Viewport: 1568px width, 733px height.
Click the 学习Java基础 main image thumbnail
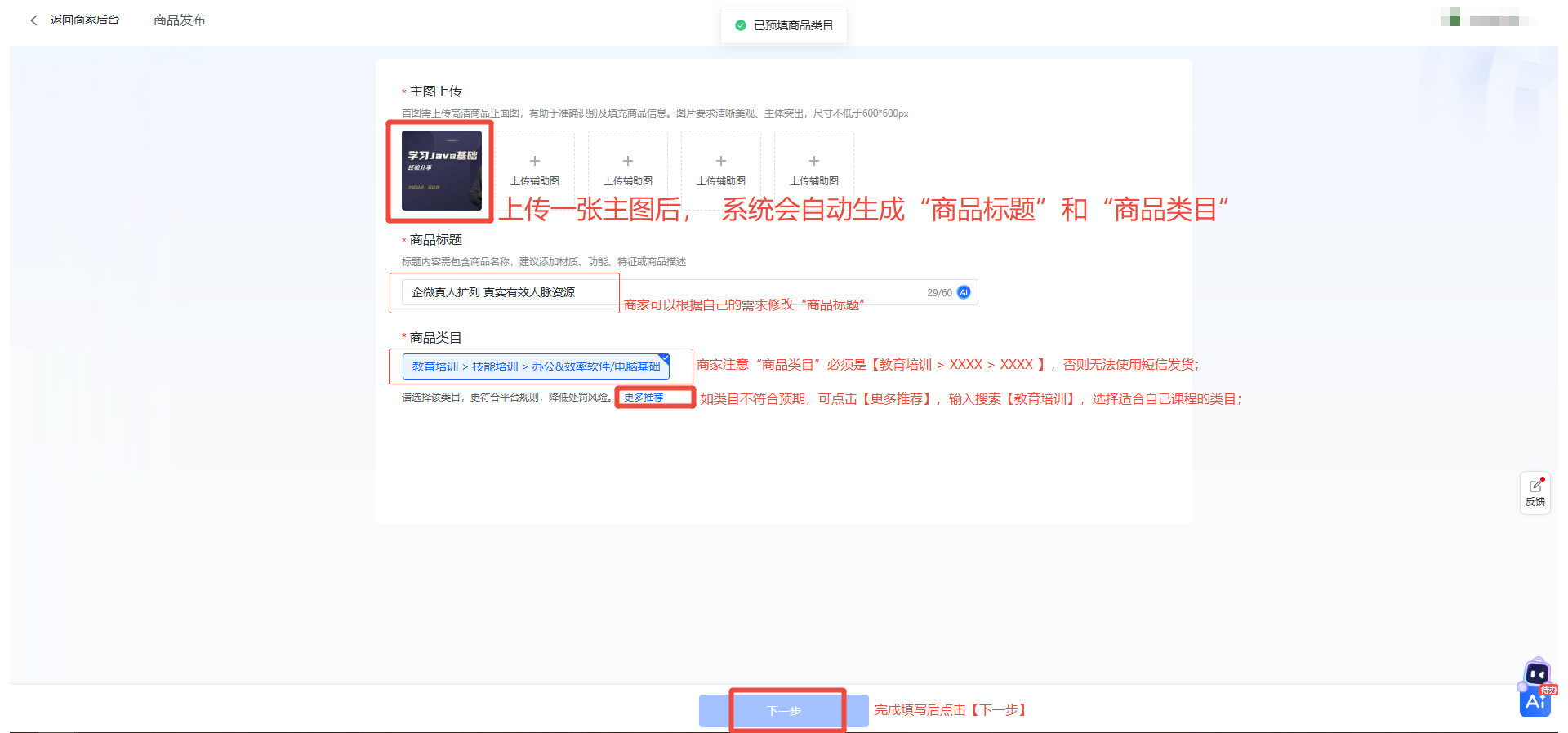(441, 171)
